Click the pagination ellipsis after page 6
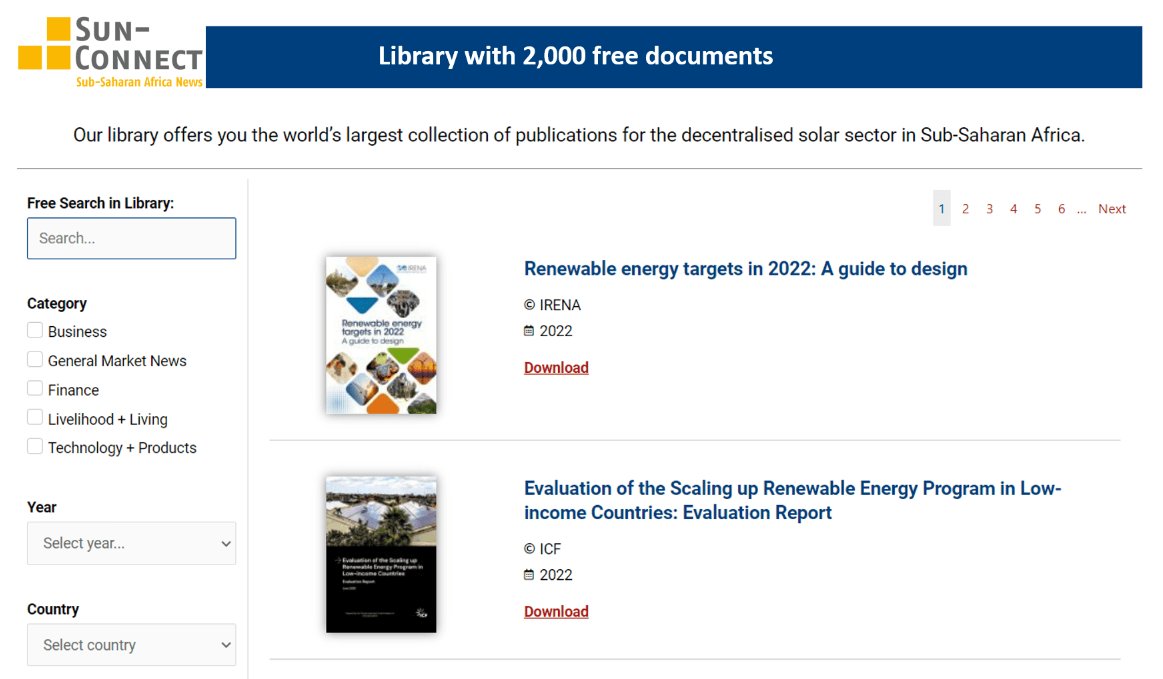The width and height of the screenshot is (1163, 679). [1081, 210]
